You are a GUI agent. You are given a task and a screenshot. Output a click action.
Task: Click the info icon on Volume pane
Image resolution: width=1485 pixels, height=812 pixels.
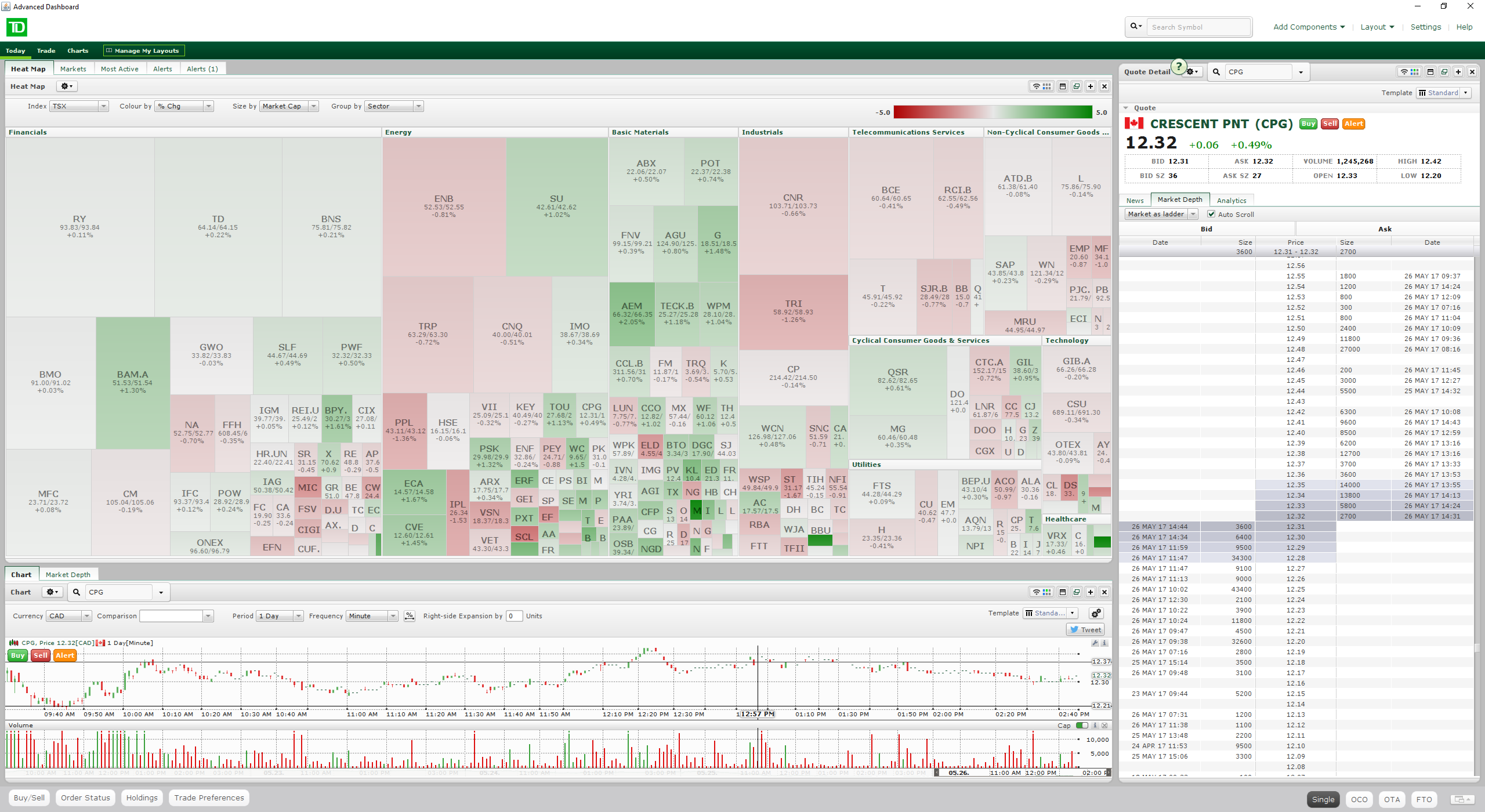tap(1095, 726)
